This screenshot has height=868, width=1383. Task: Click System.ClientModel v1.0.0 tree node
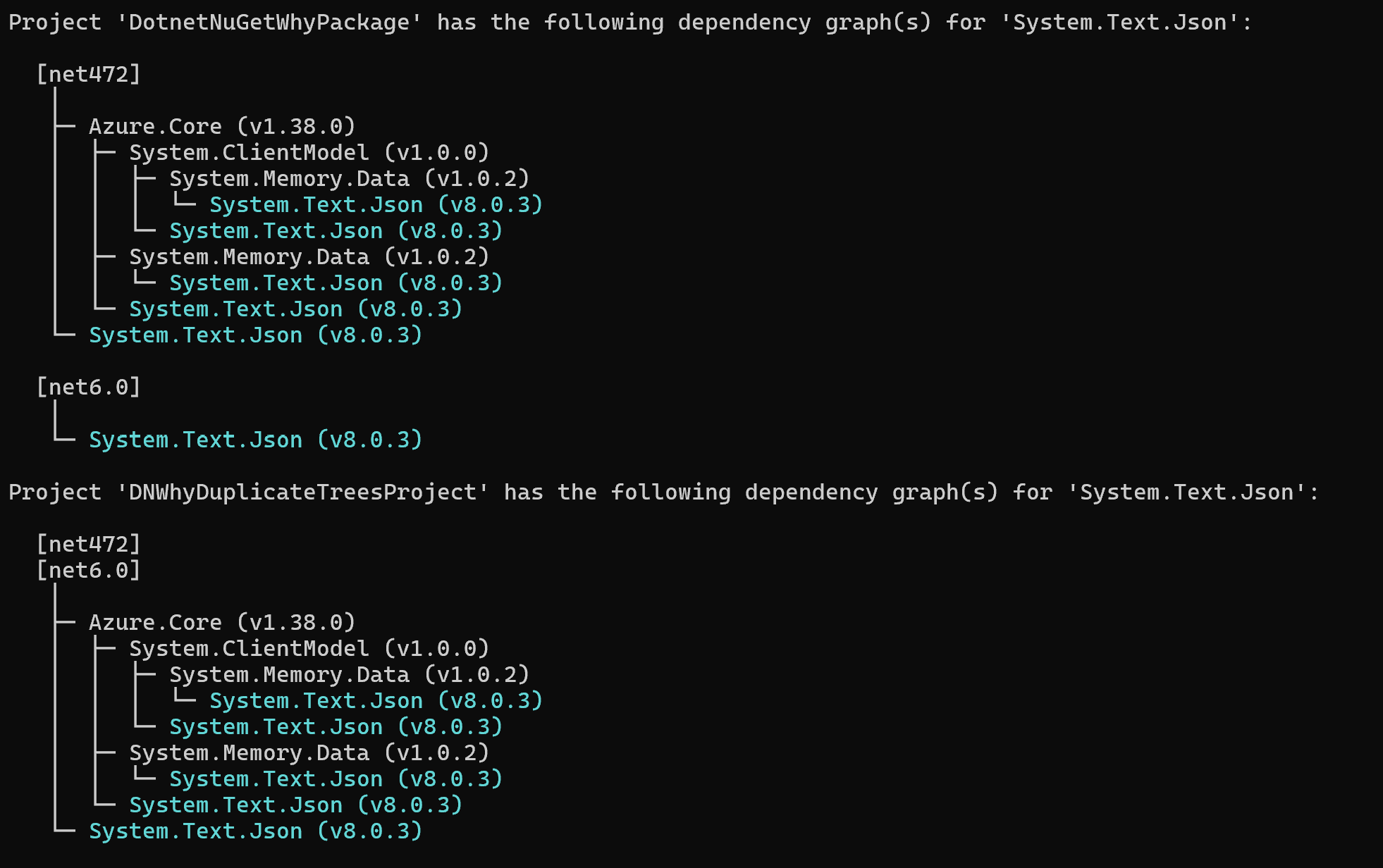290,152
